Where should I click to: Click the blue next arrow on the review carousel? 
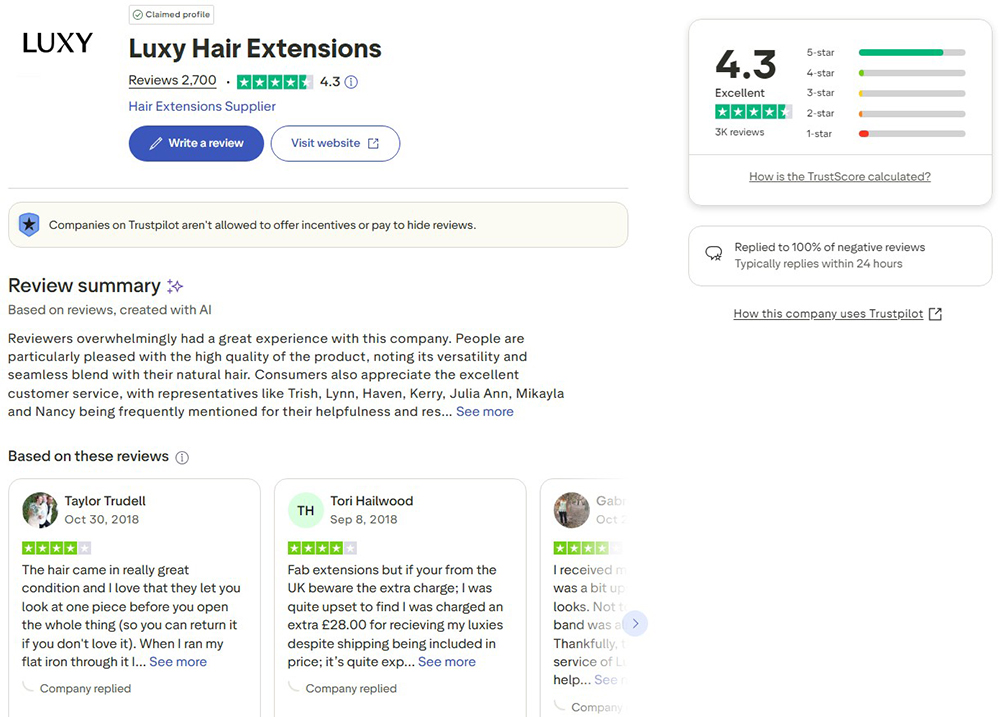coord(635,622)
